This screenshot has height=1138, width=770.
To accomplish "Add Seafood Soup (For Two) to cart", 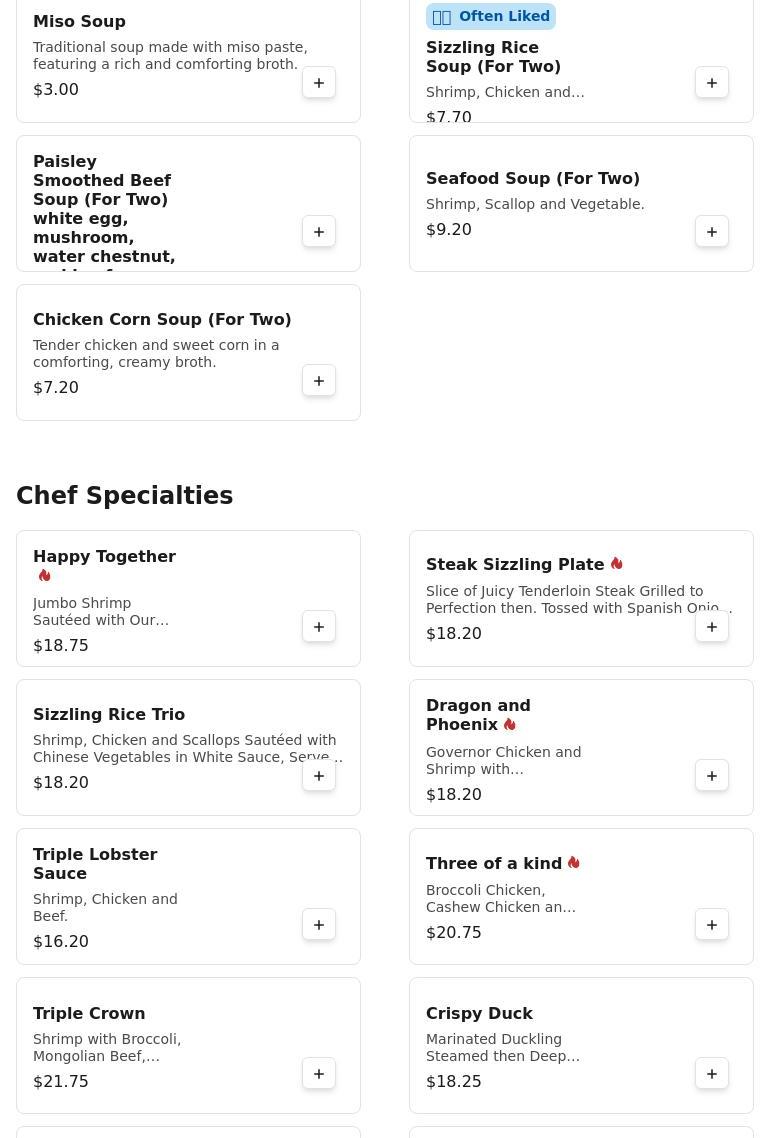I will (x=712, y=232).
